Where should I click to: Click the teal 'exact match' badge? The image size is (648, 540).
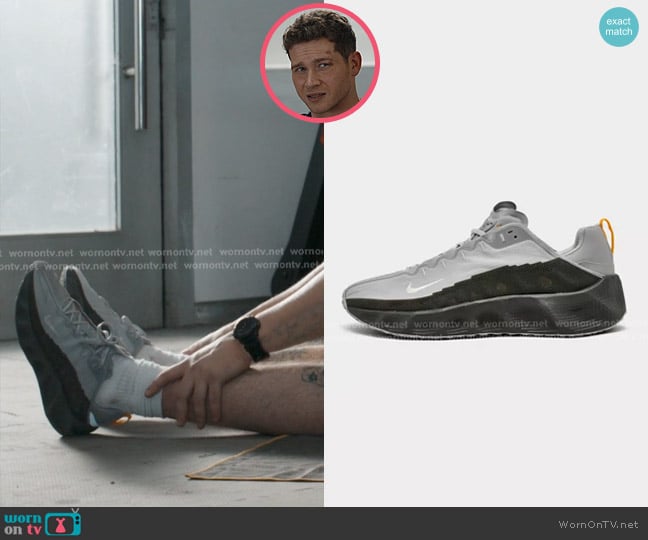point(619,26)
